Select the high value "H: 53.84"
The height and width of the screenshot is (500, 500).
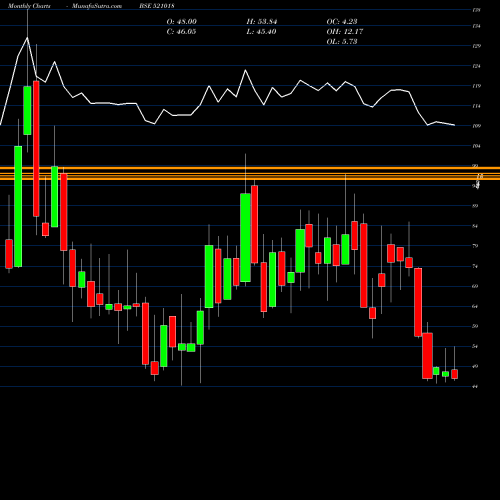(x=262, y=22)
